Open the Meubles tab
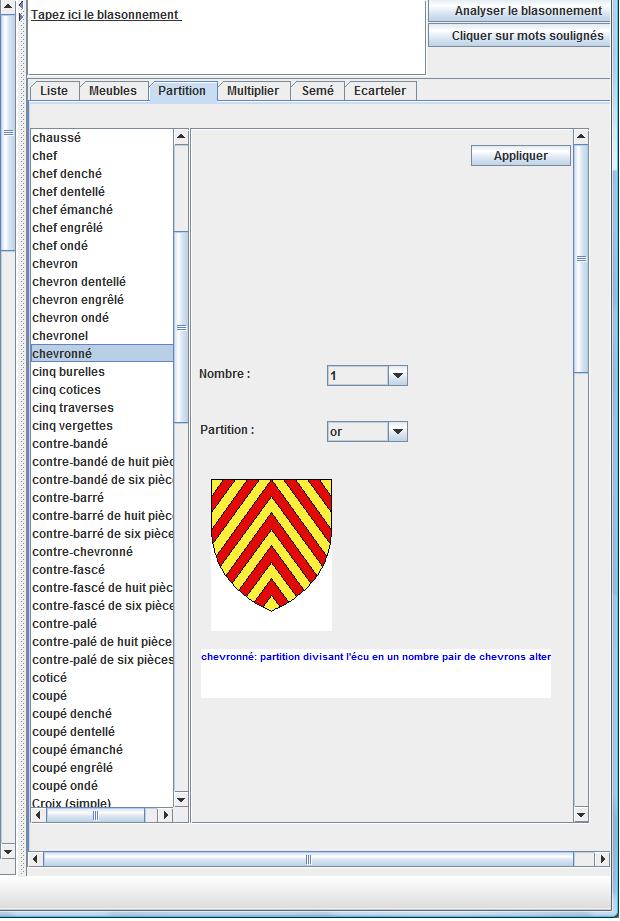 tap(113, 90)
